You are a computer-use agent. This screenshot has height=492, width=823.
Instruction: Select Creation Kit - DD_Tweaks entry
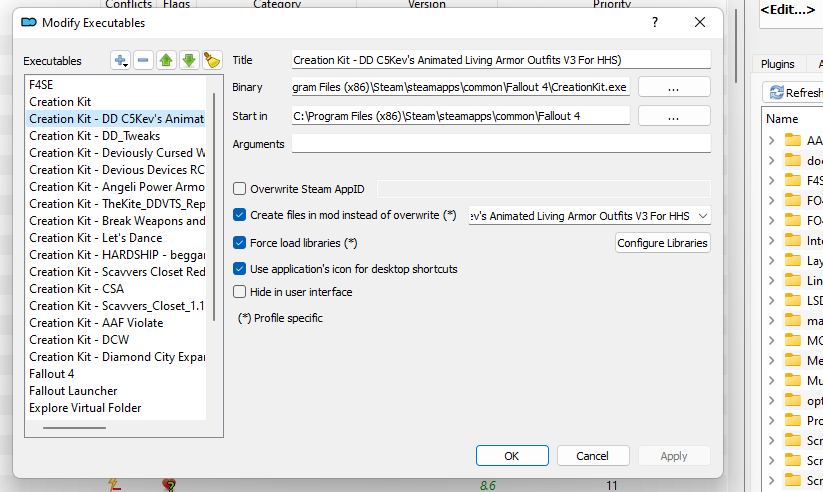115,136
